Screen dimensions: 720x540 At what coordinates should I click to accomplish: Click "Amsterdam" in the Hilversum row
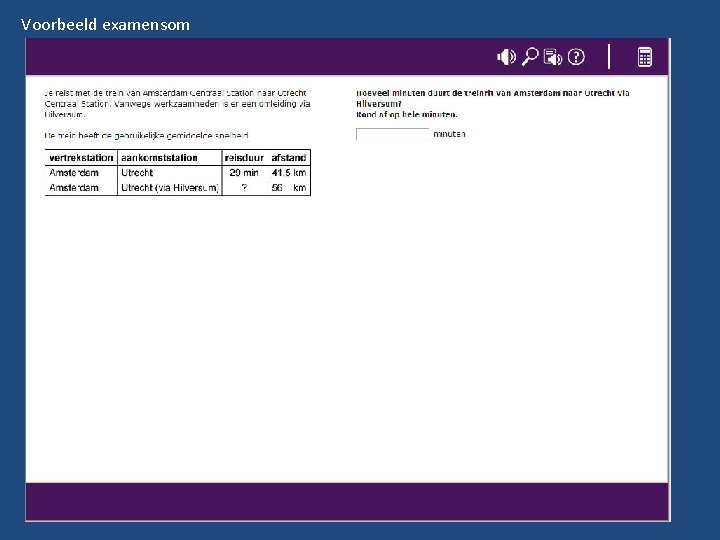73,187
